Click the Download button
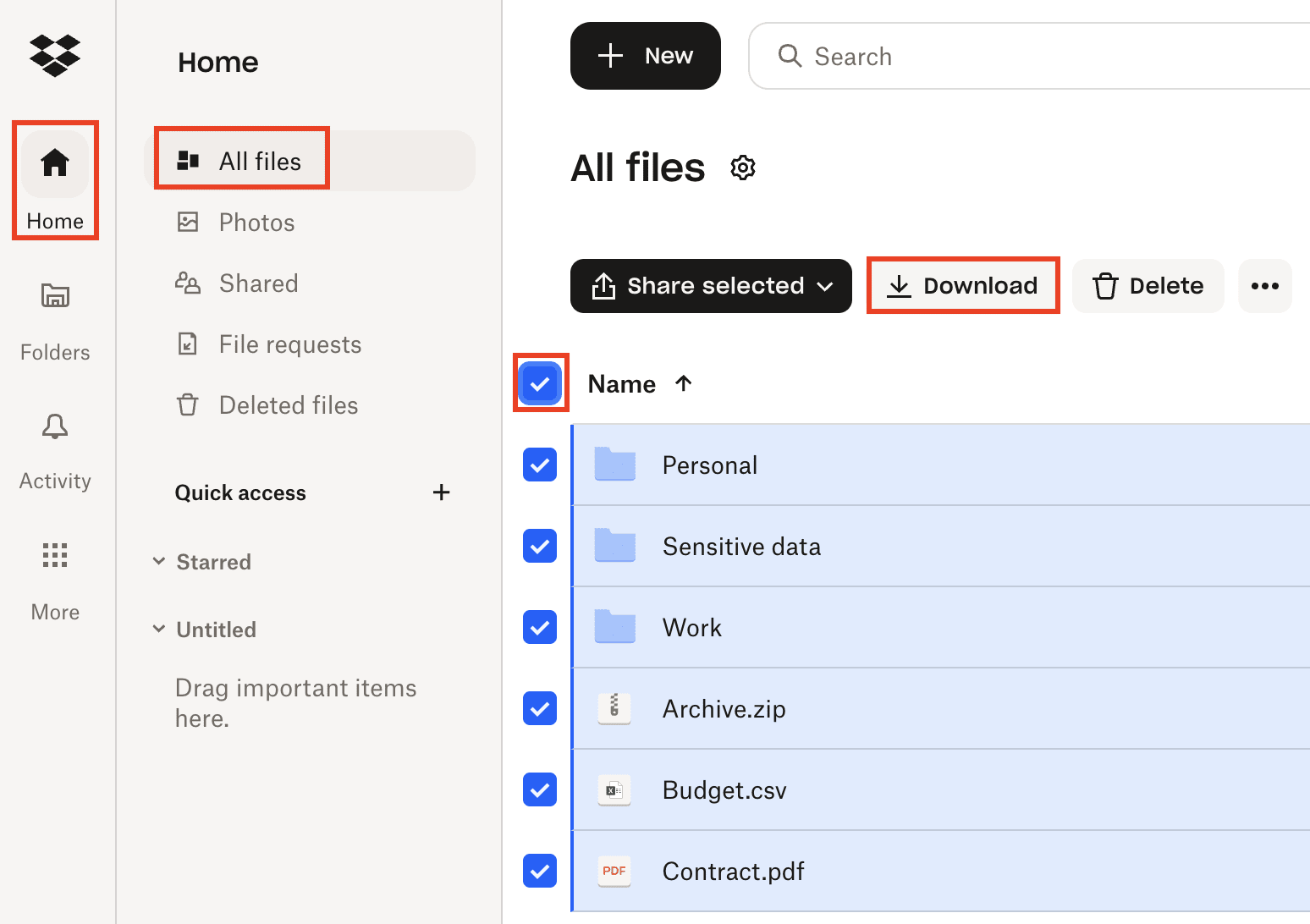The width and height of the screenshot is (1310, 924). click(963, 285)
